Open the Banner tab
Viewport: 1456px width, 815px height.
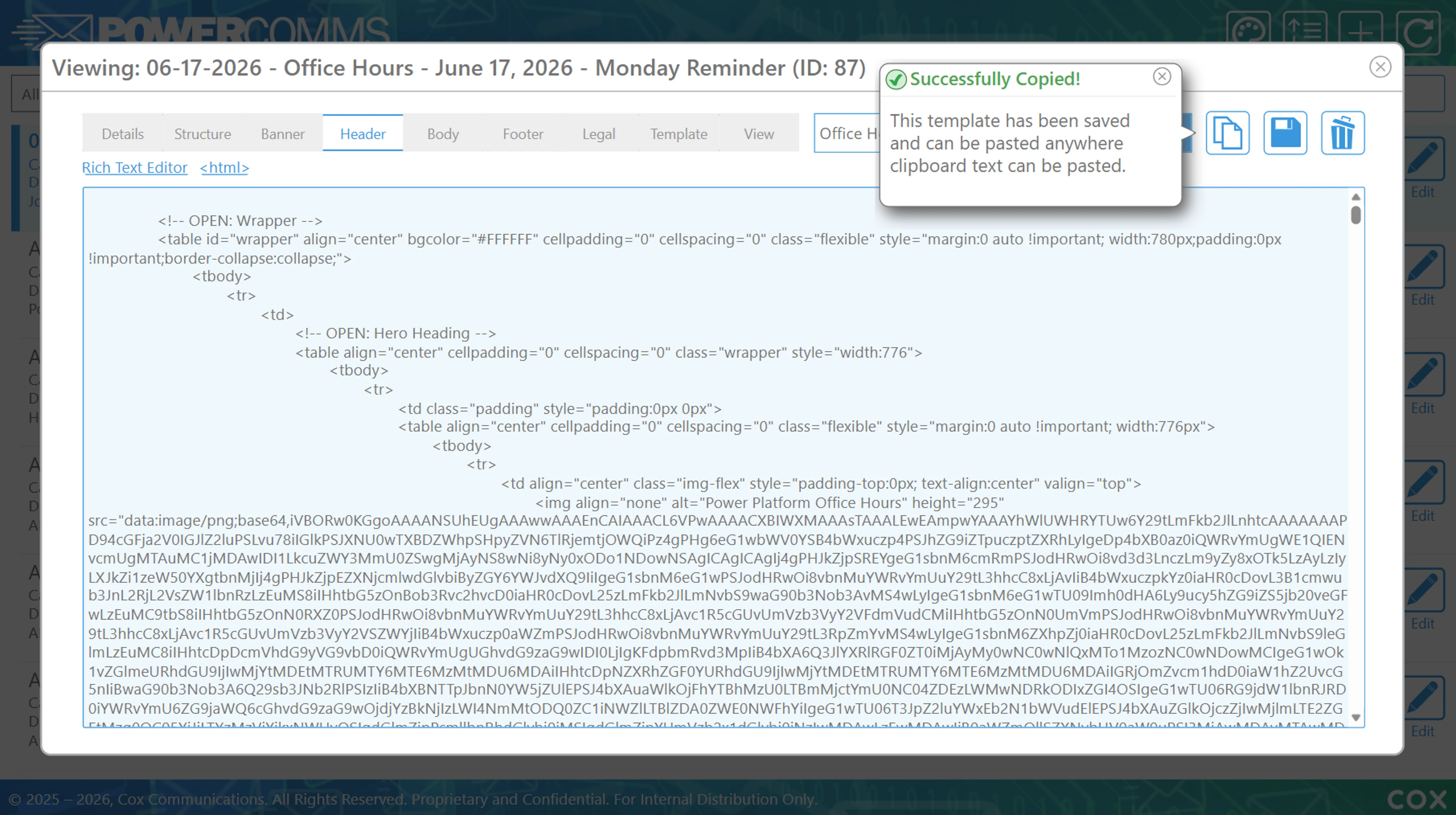pos(283,133)
